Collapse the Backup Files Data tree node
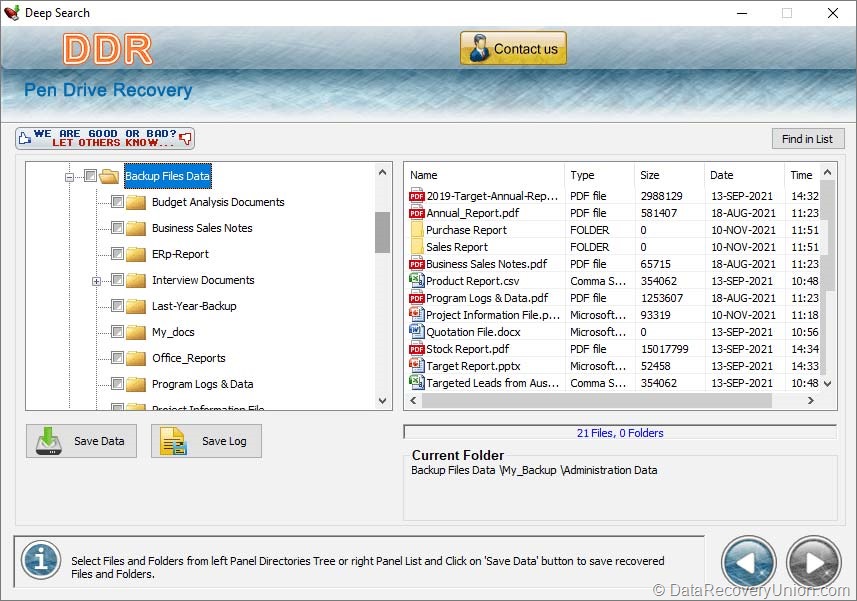Image resolution: width=857 pixels, height=601 pixels. point(69,177)
